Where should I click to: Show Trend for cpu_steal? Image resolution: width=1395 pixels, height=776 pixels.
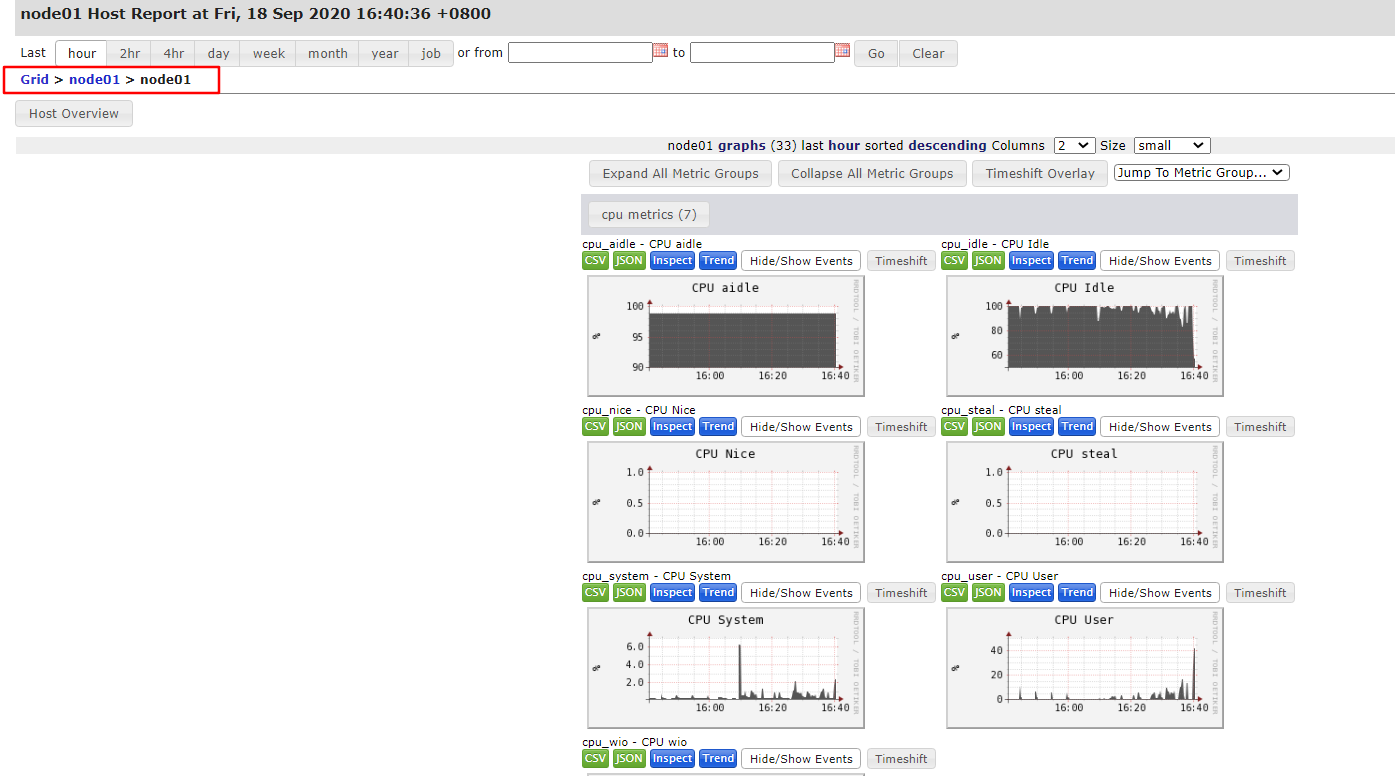[x=1077, y=427]
